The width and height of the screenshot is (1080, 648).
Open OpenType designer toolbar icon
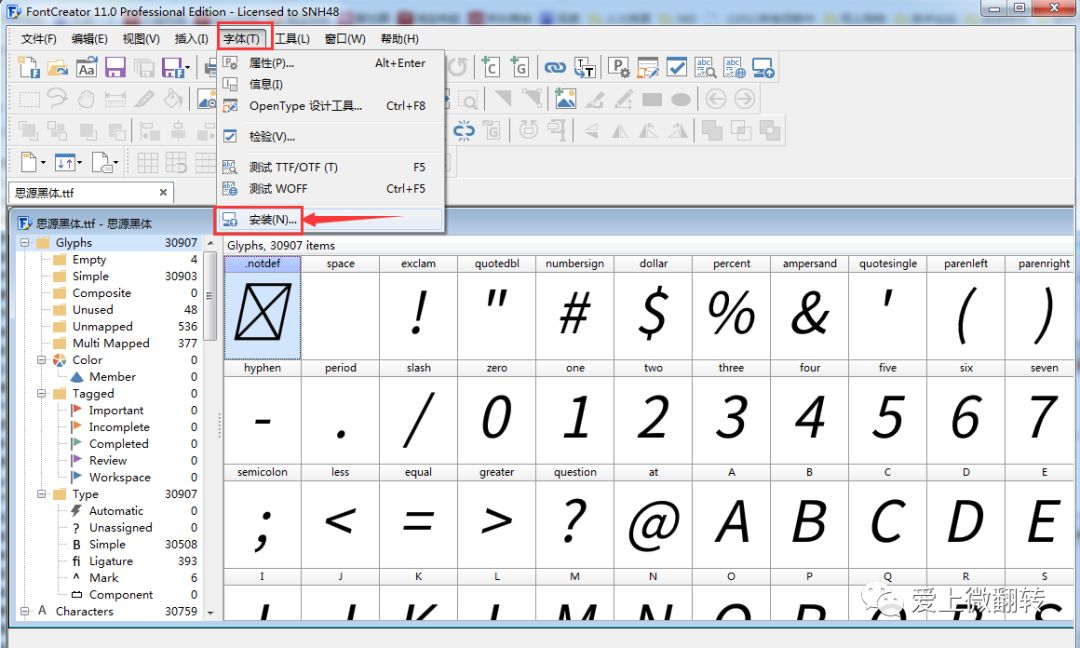pos(647,67)
